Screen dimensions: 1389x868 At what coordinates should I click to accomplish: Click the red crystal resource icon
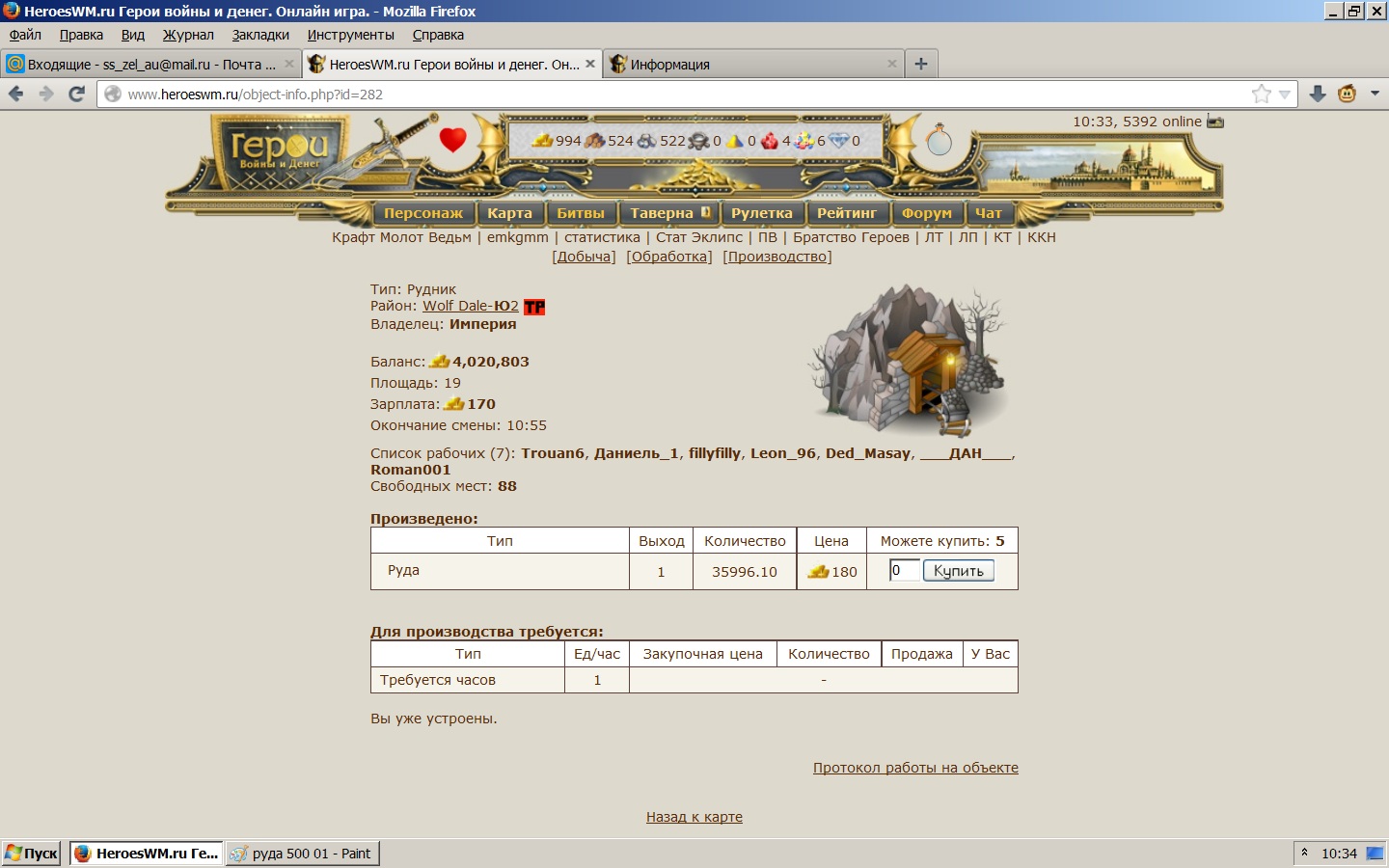(770, 141)
